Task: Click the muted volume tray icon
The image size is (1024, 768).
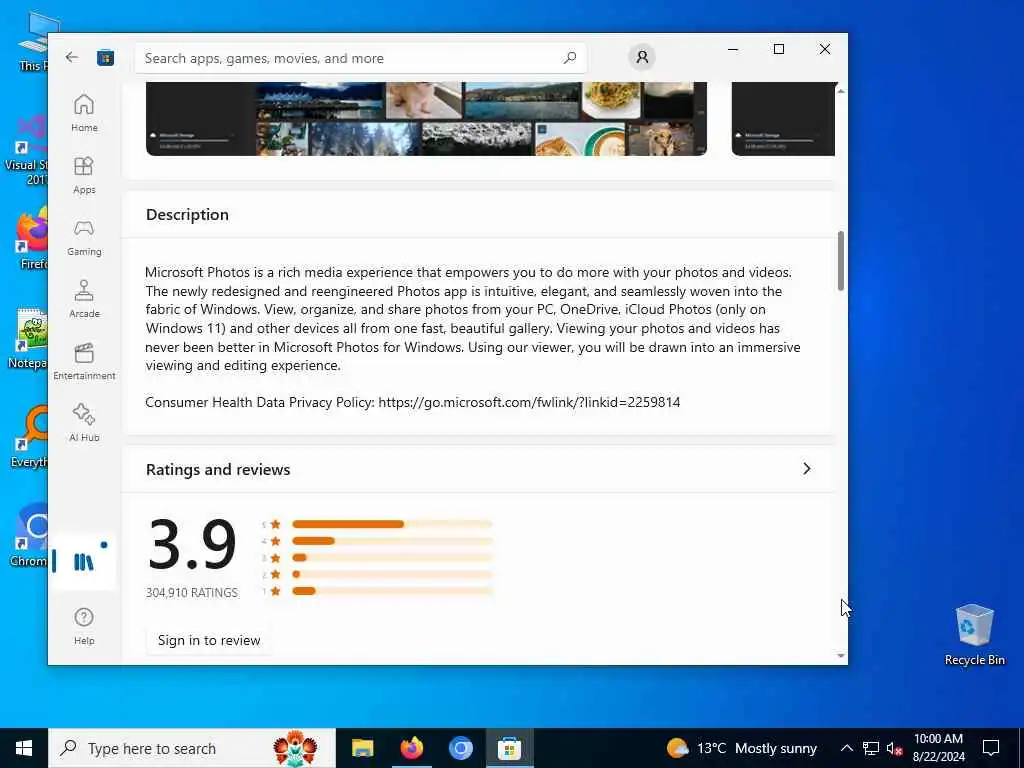Action: pos(894,748)
